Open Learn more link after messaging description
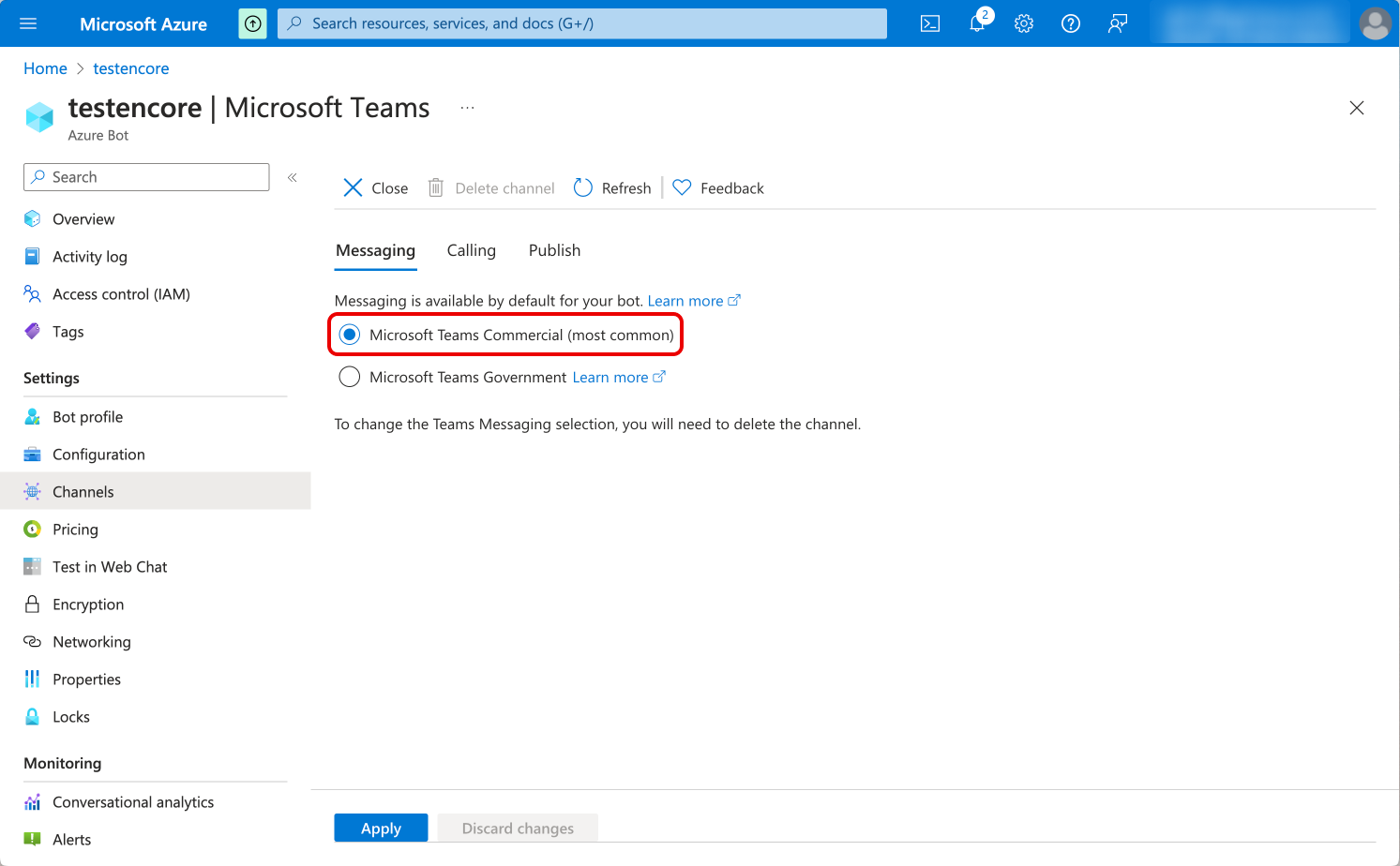The image size is (1400, 866). click(694, 301)
